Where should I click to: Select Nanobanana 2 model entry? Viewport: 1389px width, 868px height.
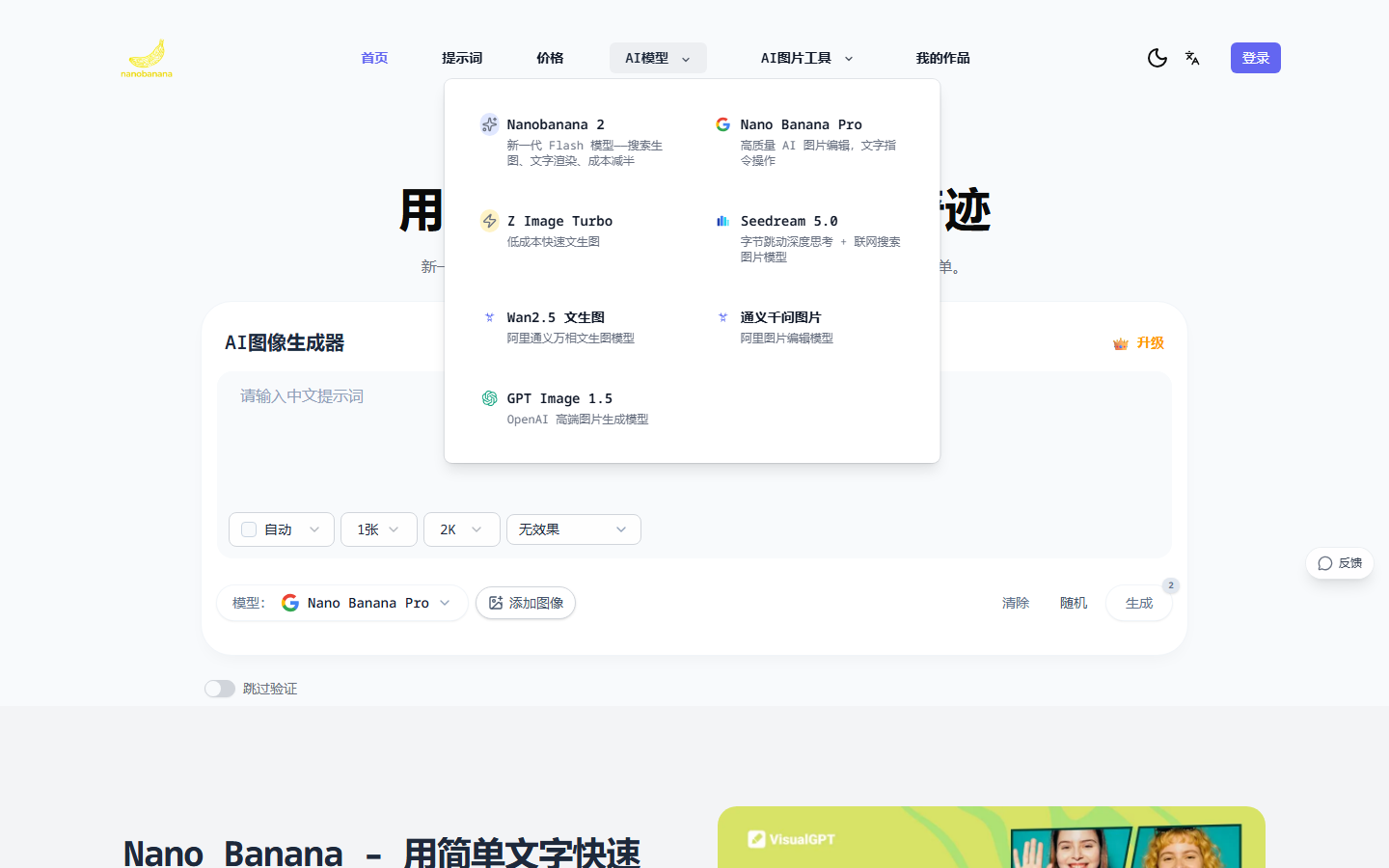click(x=576, y=142)
